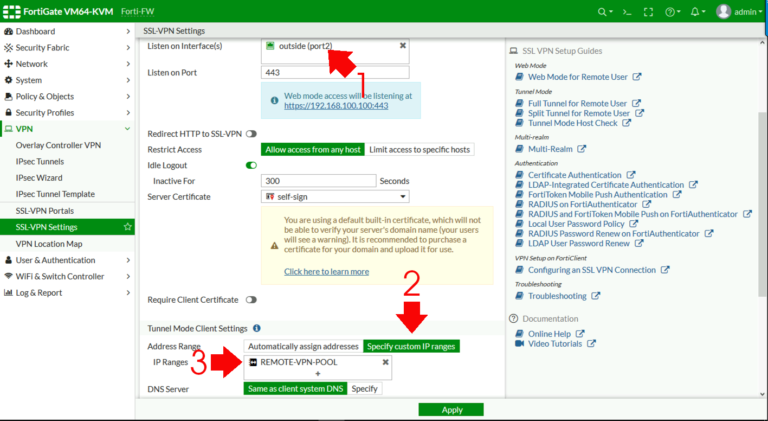Open the https://192.168.100.100:443 link

pyautogui.click(x=336, y=106)
